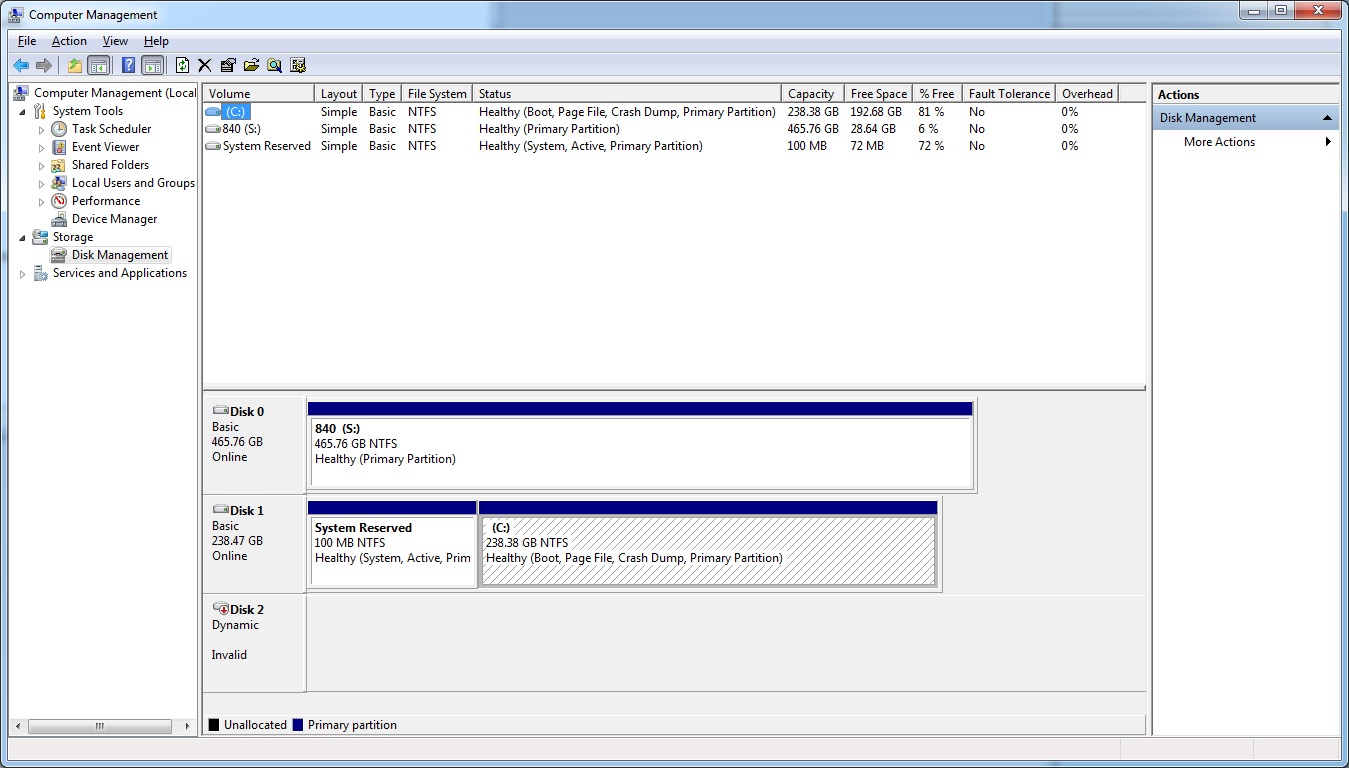Sort by the Status column header

(626, 93)
